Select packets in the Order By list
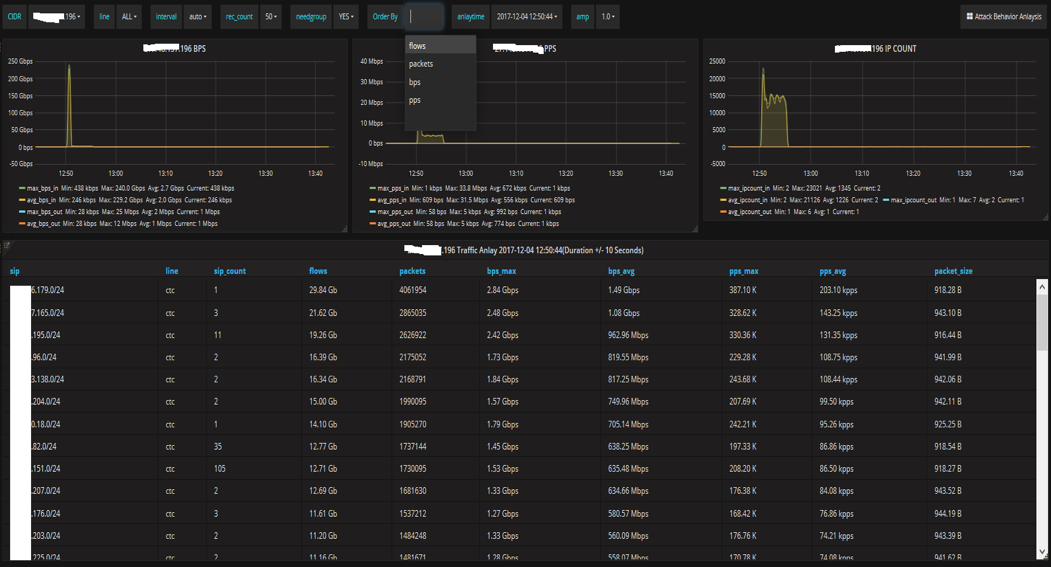The image size is (1051, 567). coord(440,64)
